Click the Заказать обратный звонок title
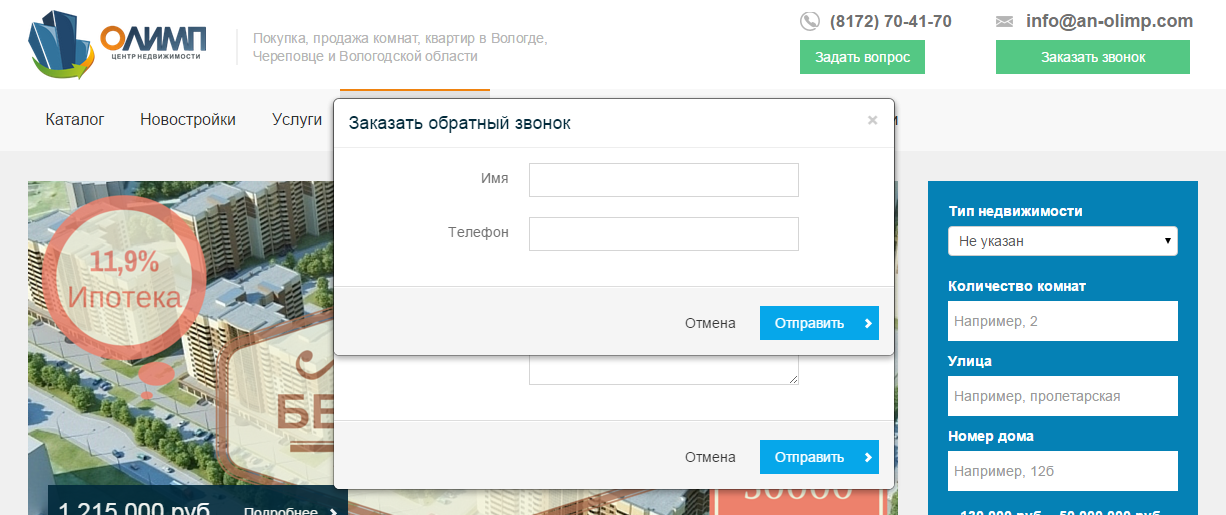The height and width of the screenshot is (515, 1226). click(460, 123)
